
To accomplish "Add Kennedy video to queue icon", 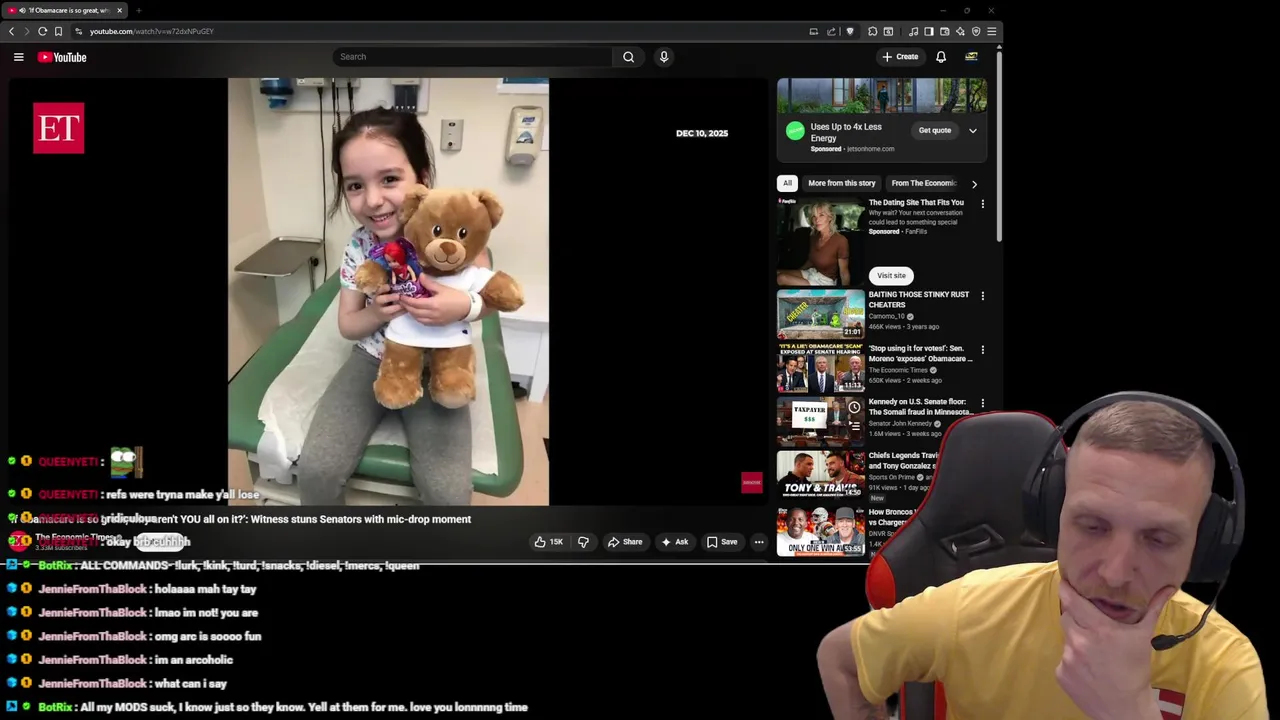I will coord(854,425).
